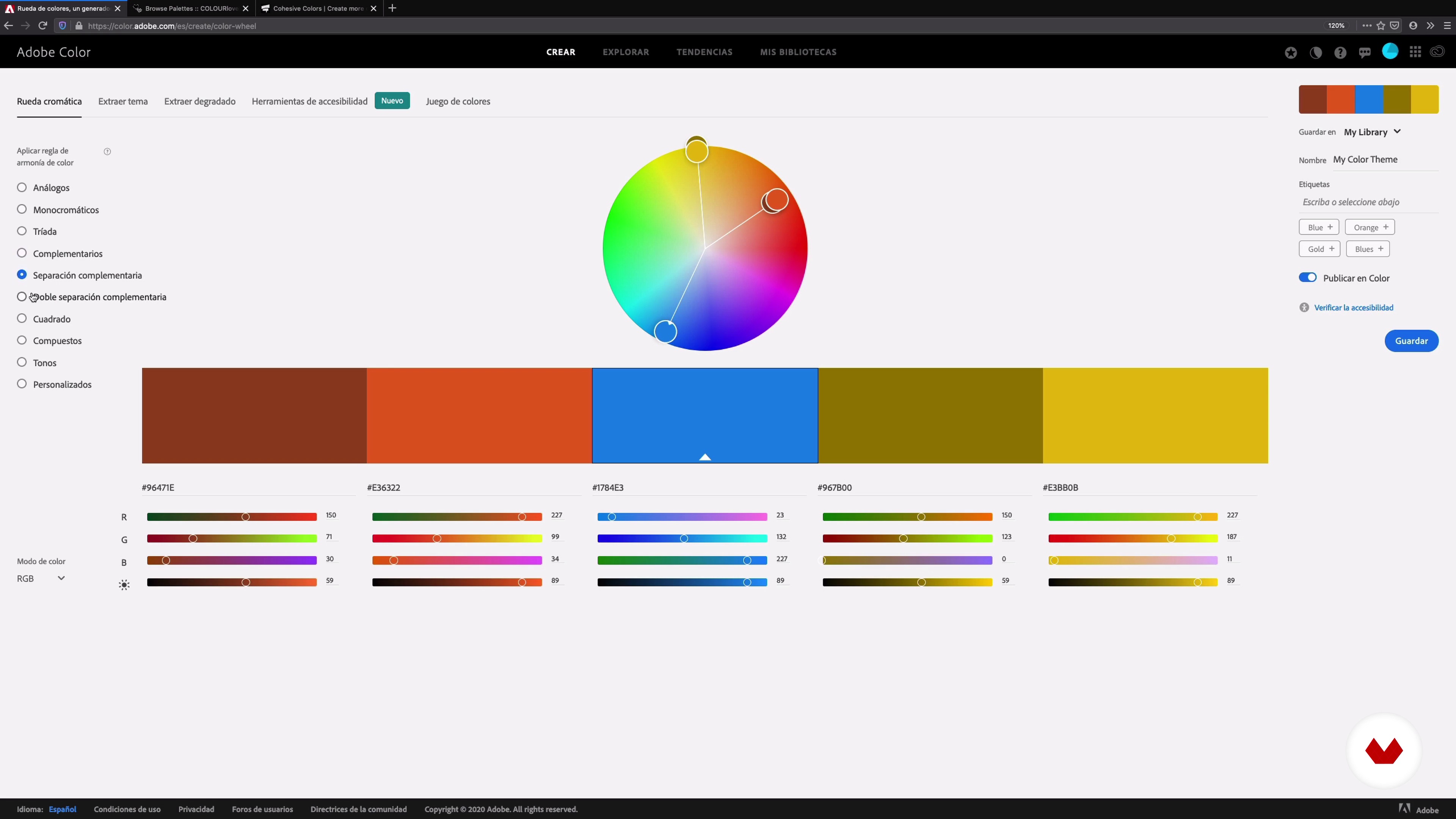
Task: Open Extraer degradado tab
Action: click(199, 101)
